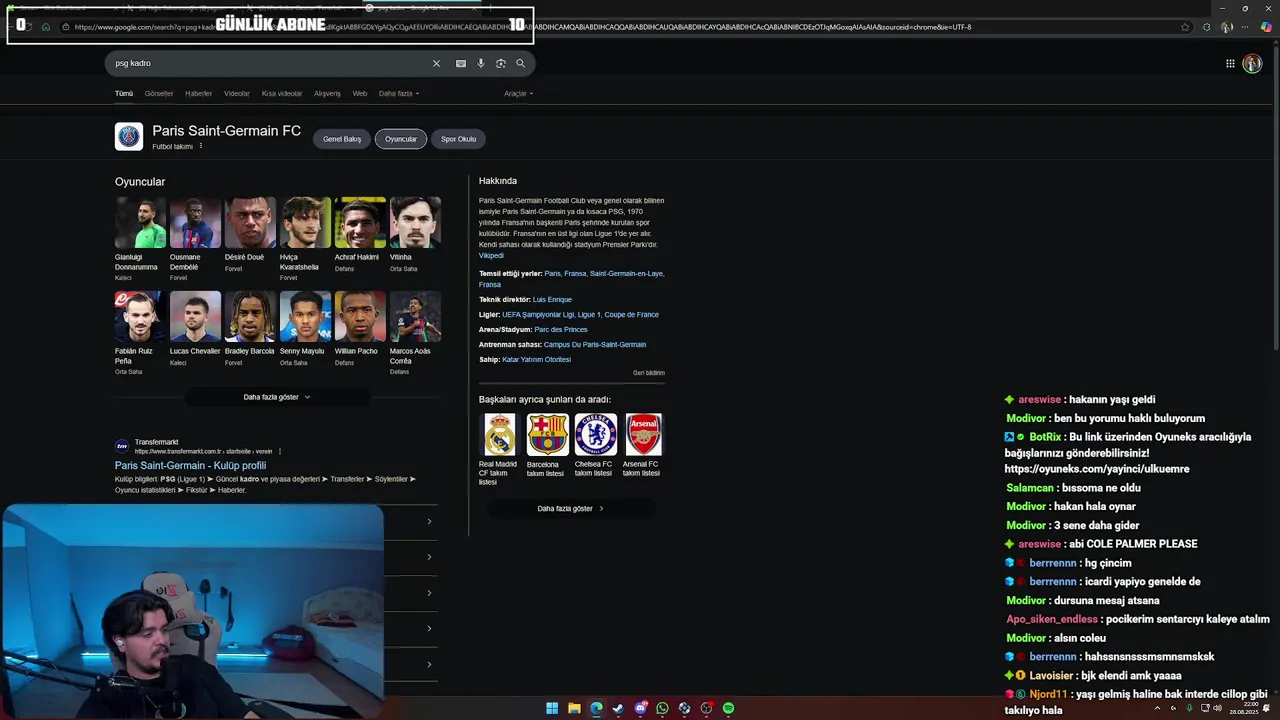Viewport: 1280px width, 720px height.
Task: Click the oyuneks.com donation link in chat
Action: click(1097, 469)
